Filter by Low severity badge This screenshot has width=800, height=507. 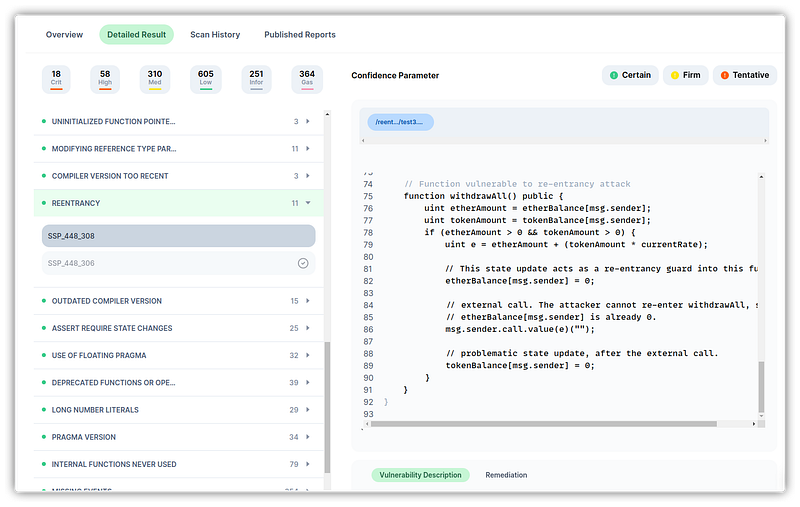205,79
